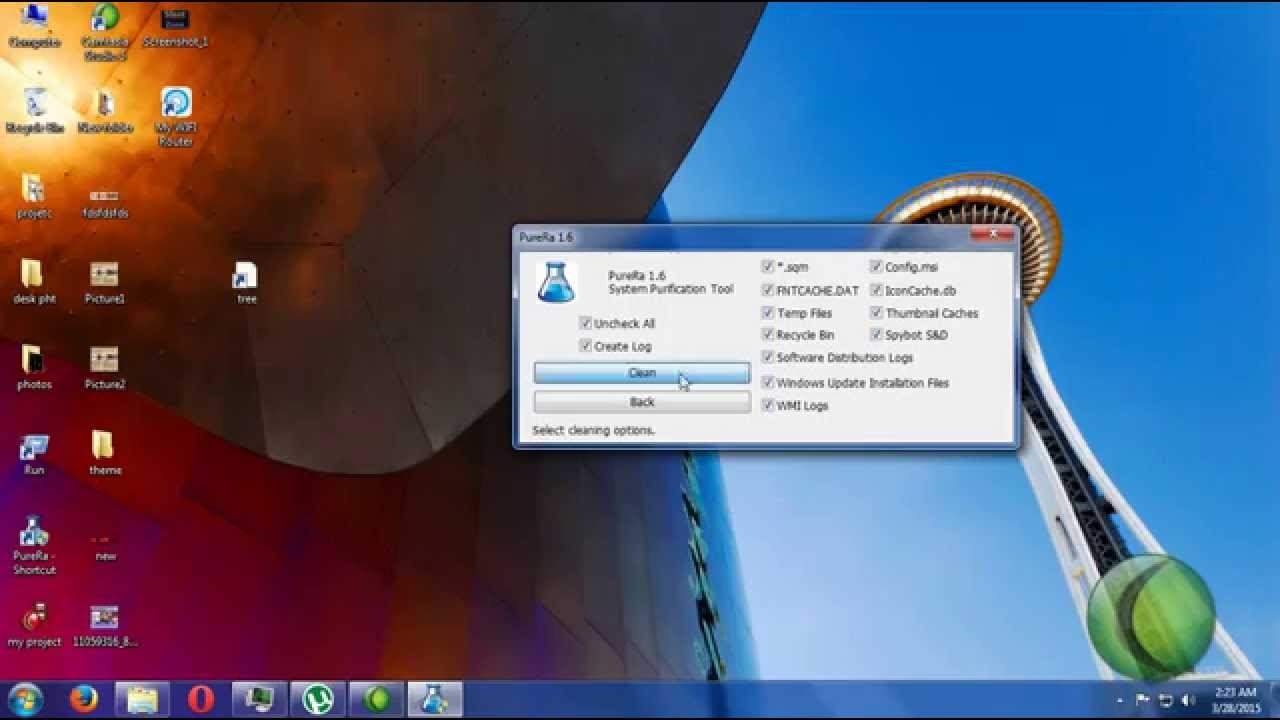Select the 11059316_8... image file
This screenshot has height=720, width=1280.
[x=104, y=626]
